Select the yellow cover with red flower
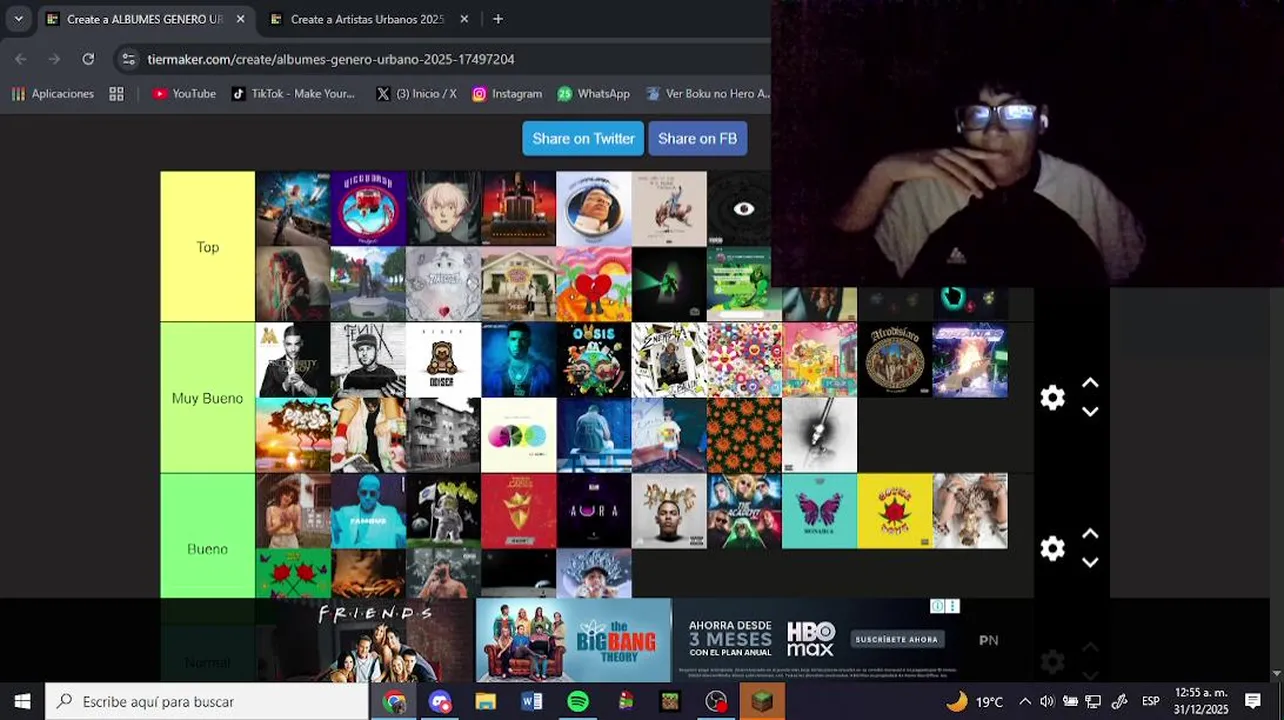 pos(895,511)
